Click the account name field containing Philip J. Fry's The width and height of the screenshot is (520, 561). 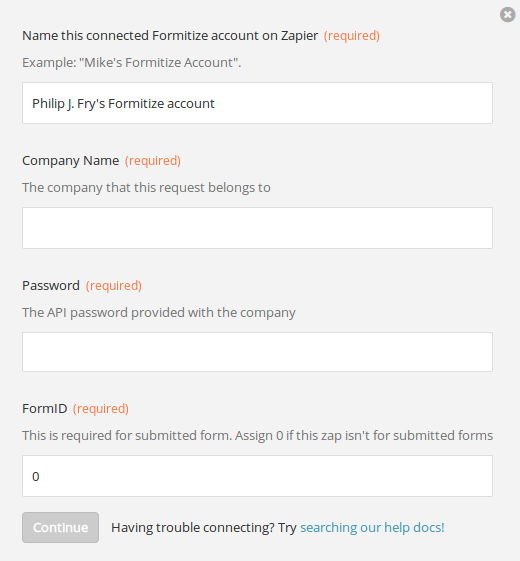coord(257,103)
